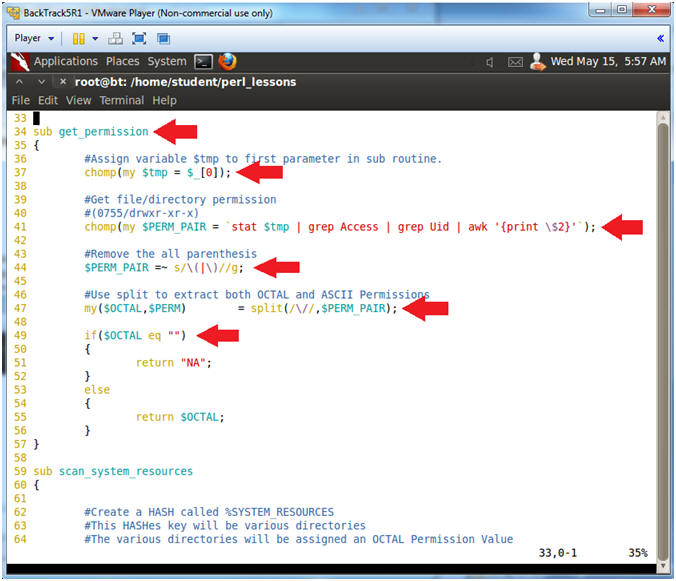Screen dimensions: 676x581
Task: Open the System menu
Action: coord(167,62)
